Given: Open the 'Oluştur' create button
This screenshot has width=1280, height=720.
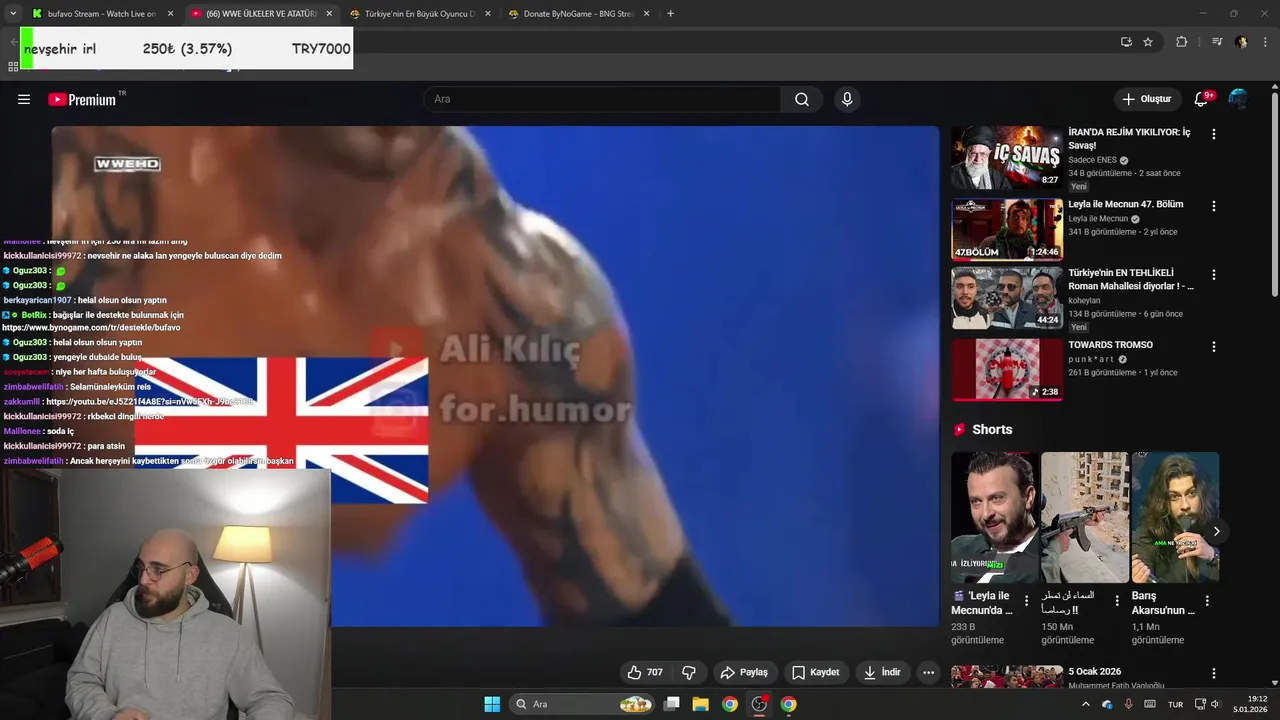Looking at the screenshot, I should pyautogui.click(x=1146, y=99).
